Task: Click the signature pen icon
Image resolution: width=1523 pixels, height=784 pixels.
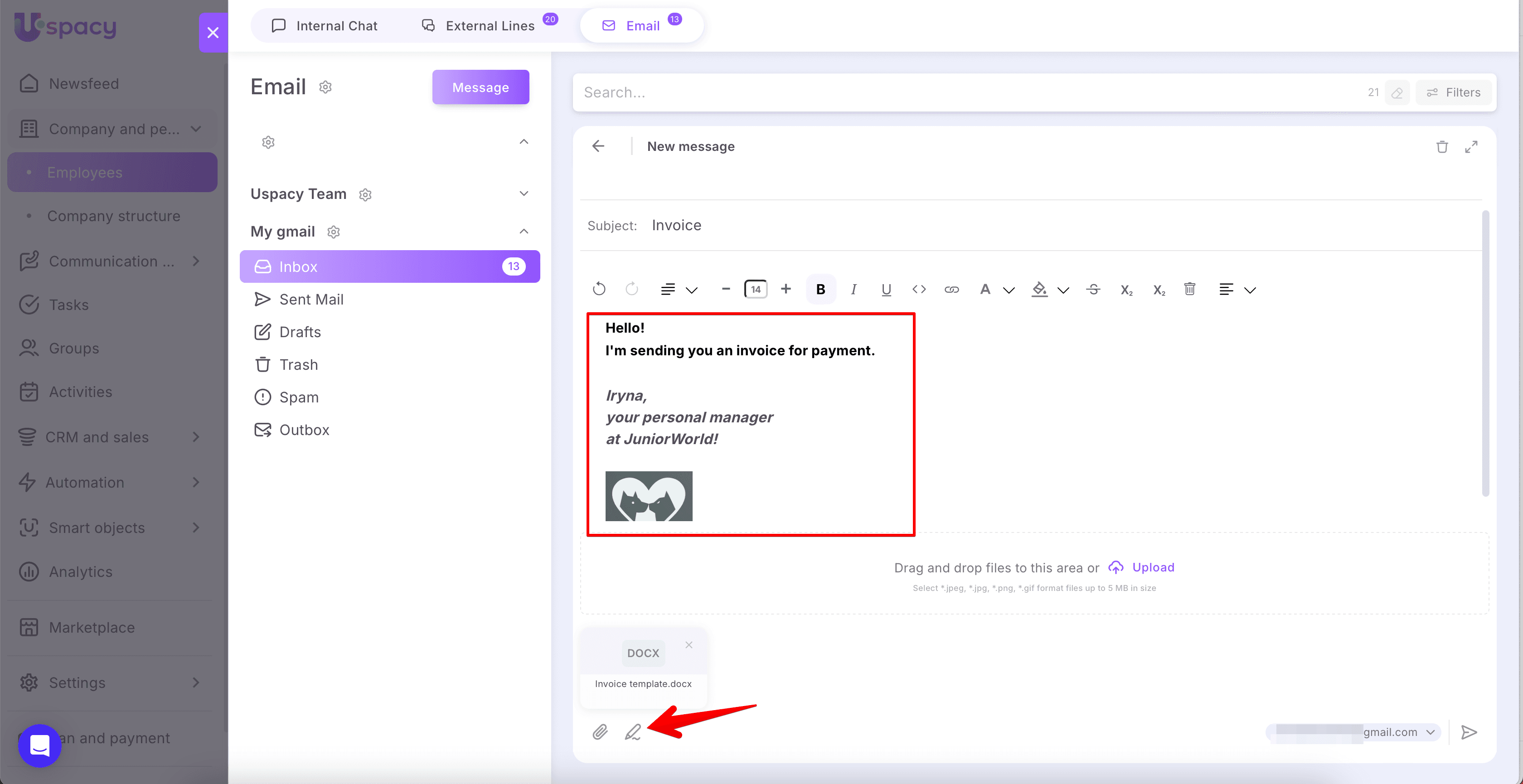Action: pyautogui.click(x=633, y=732)
